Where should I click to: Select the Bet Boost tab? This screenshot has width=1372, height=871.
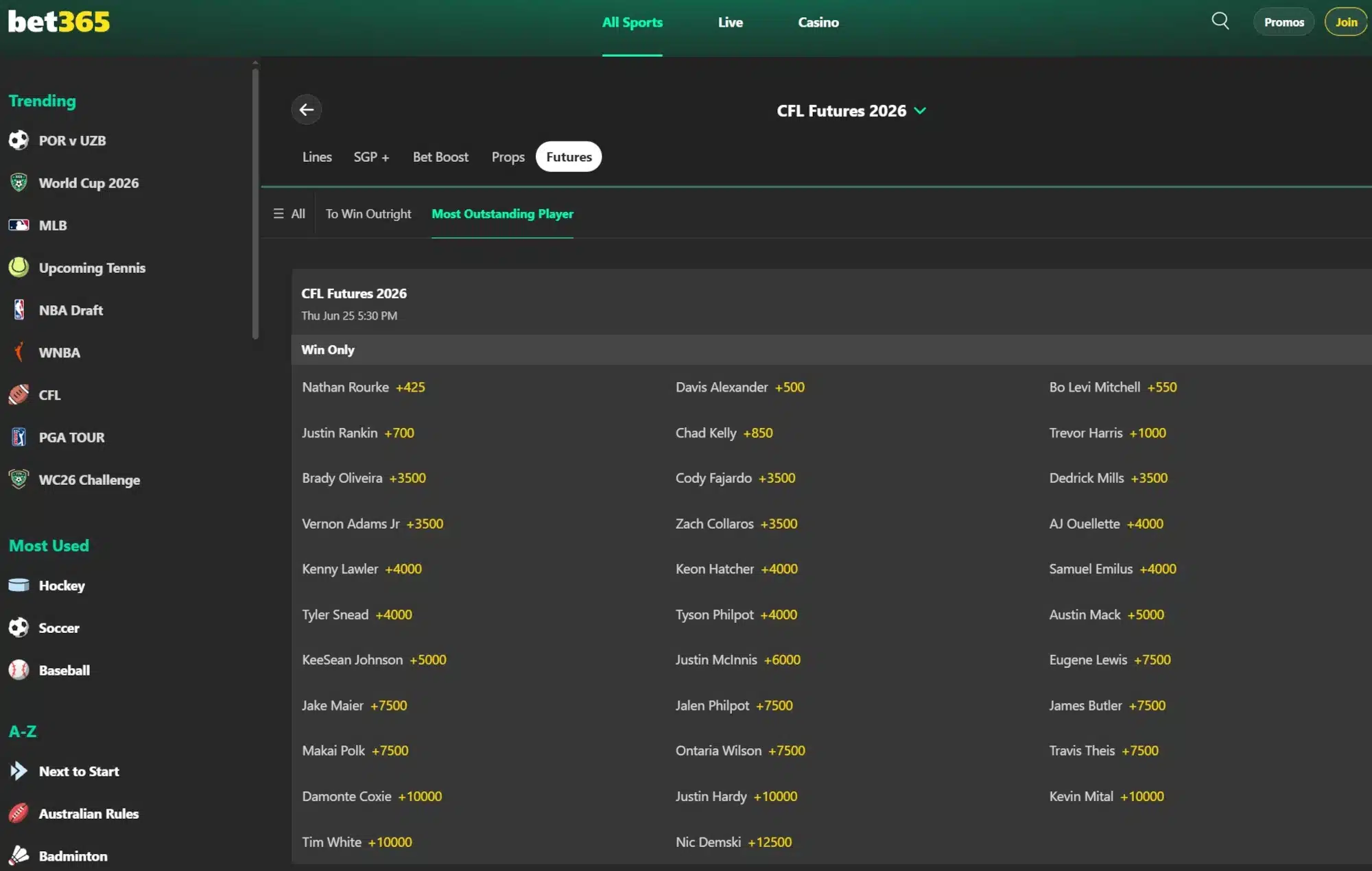pos(440,157)
